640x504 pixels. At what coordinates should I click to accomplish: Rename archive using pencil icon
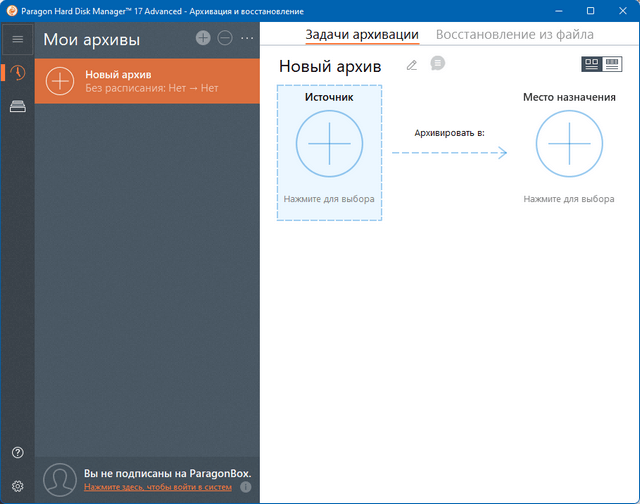tap(411, 65)
